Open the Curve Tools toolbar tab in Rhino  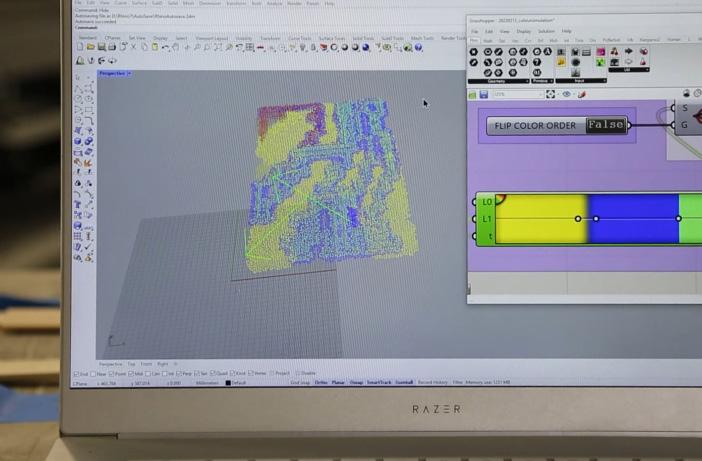point(300,38)
